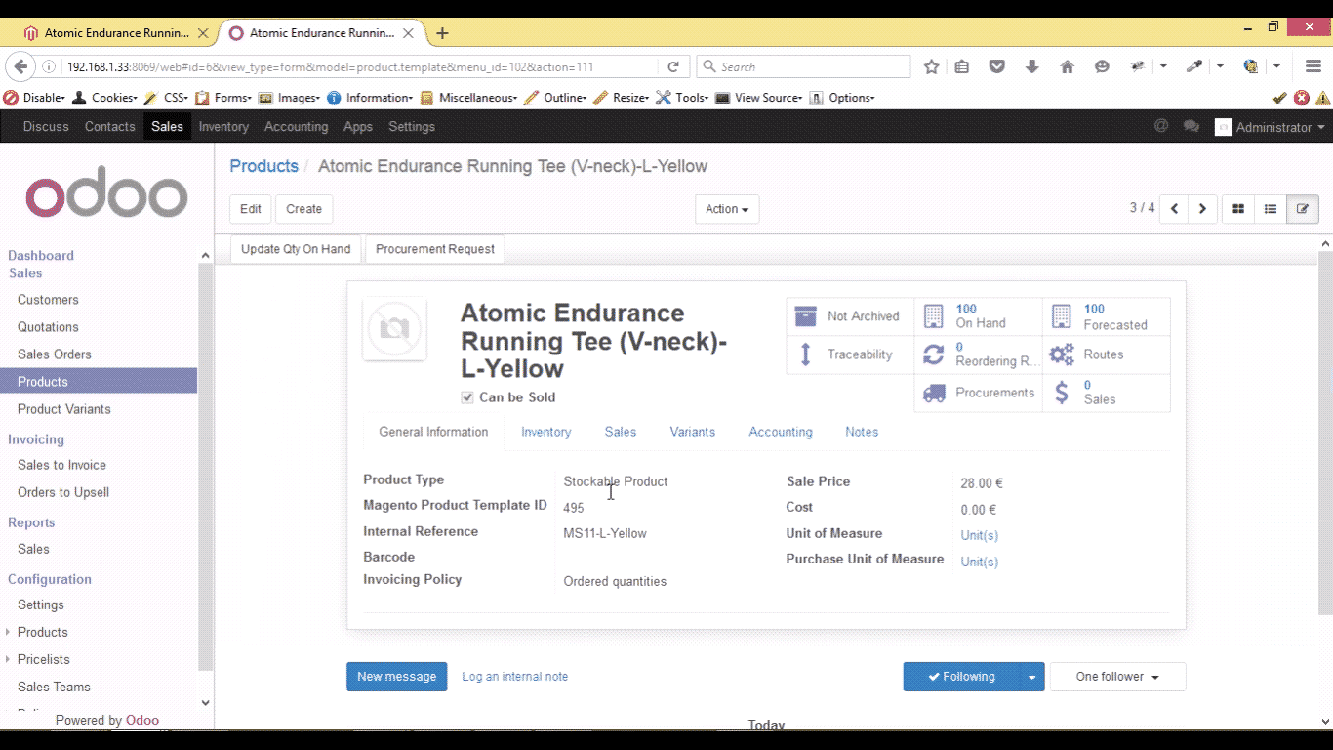This screenshot has width=1333, height=750.
Task: Click Log an internal note
Action: (x=515, y=677)
